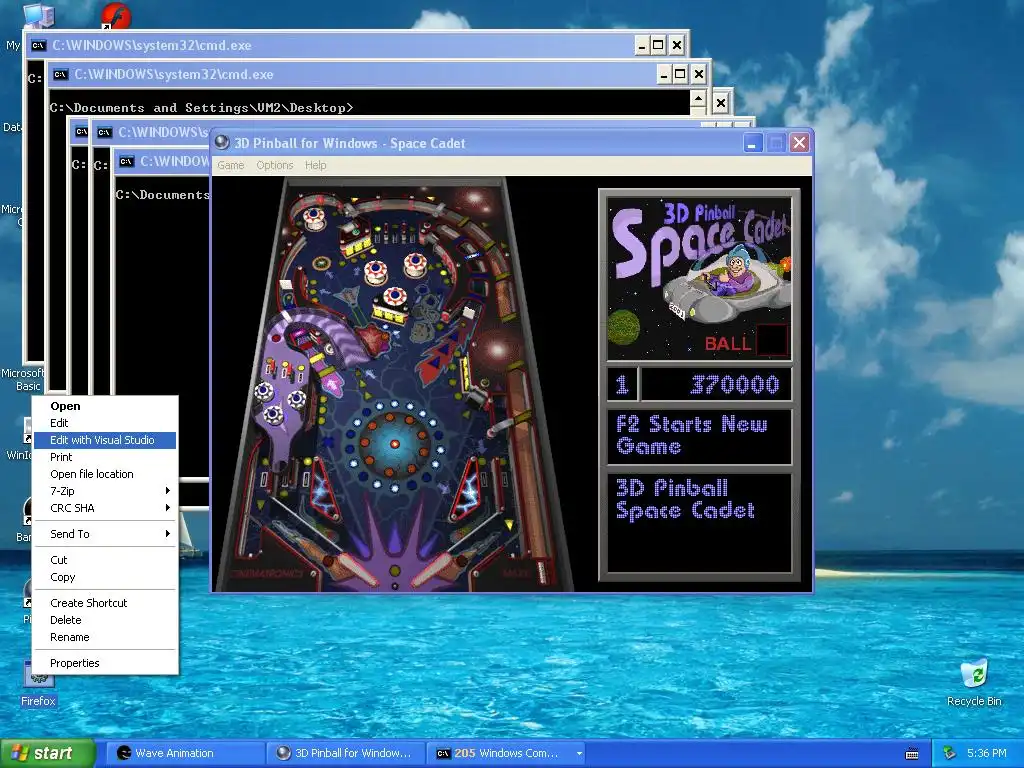The image size is (1024, 768).
Task: Switch to Wave Animation taskbar item
Action: [184, 754]
